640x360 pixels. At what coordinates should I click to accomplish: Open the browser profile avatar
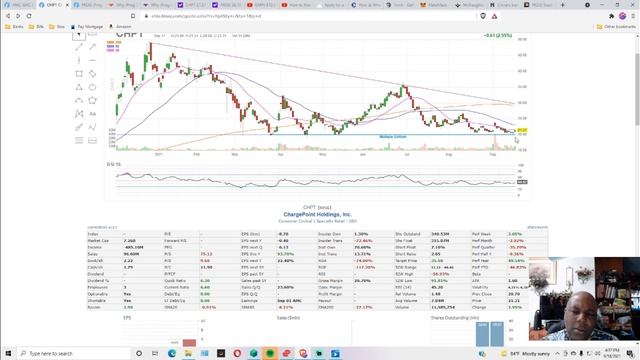pos(622,16)
